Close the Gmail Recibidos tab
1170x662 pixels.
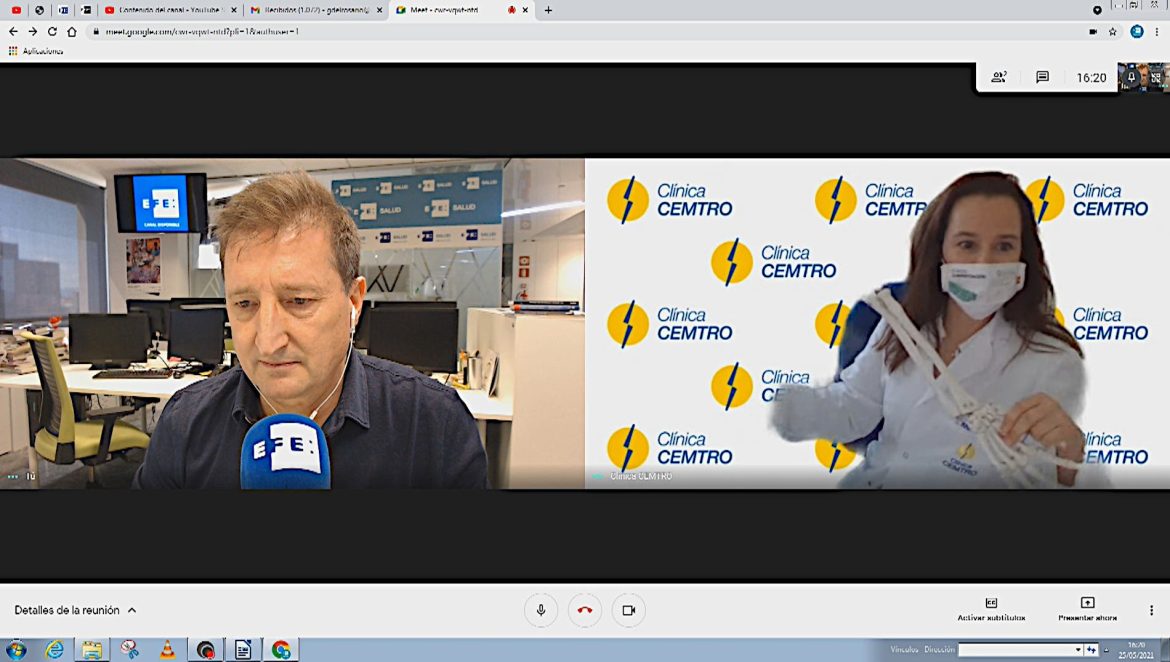379,10
